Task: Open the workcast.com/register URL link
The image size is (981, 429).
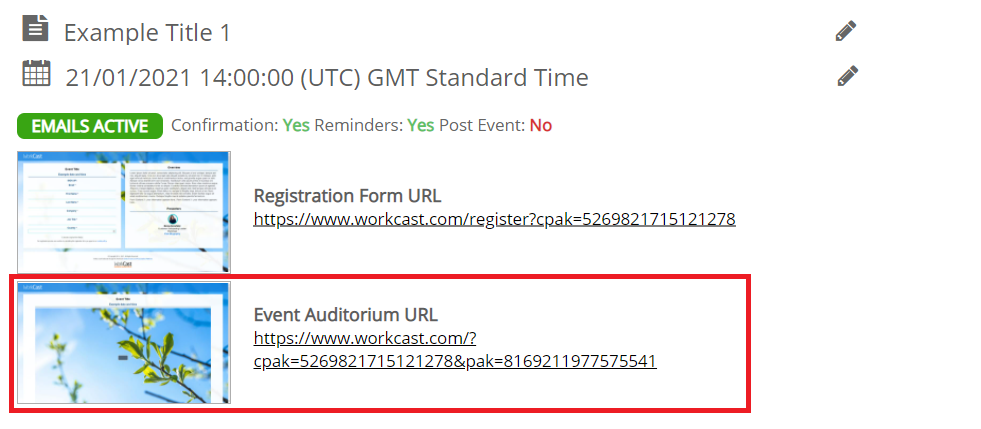Action: 494,219
